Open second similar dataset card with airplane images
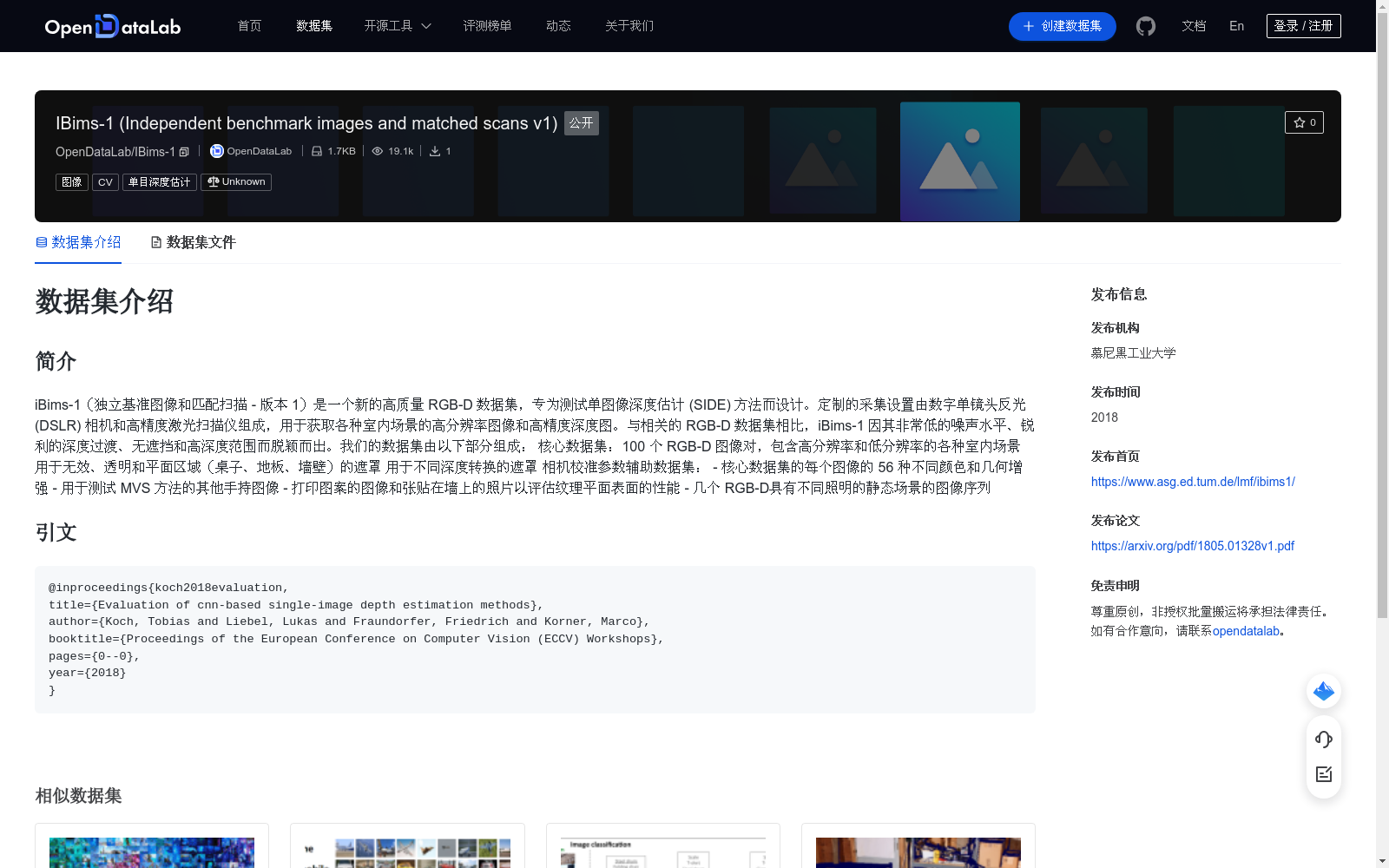 407,852
